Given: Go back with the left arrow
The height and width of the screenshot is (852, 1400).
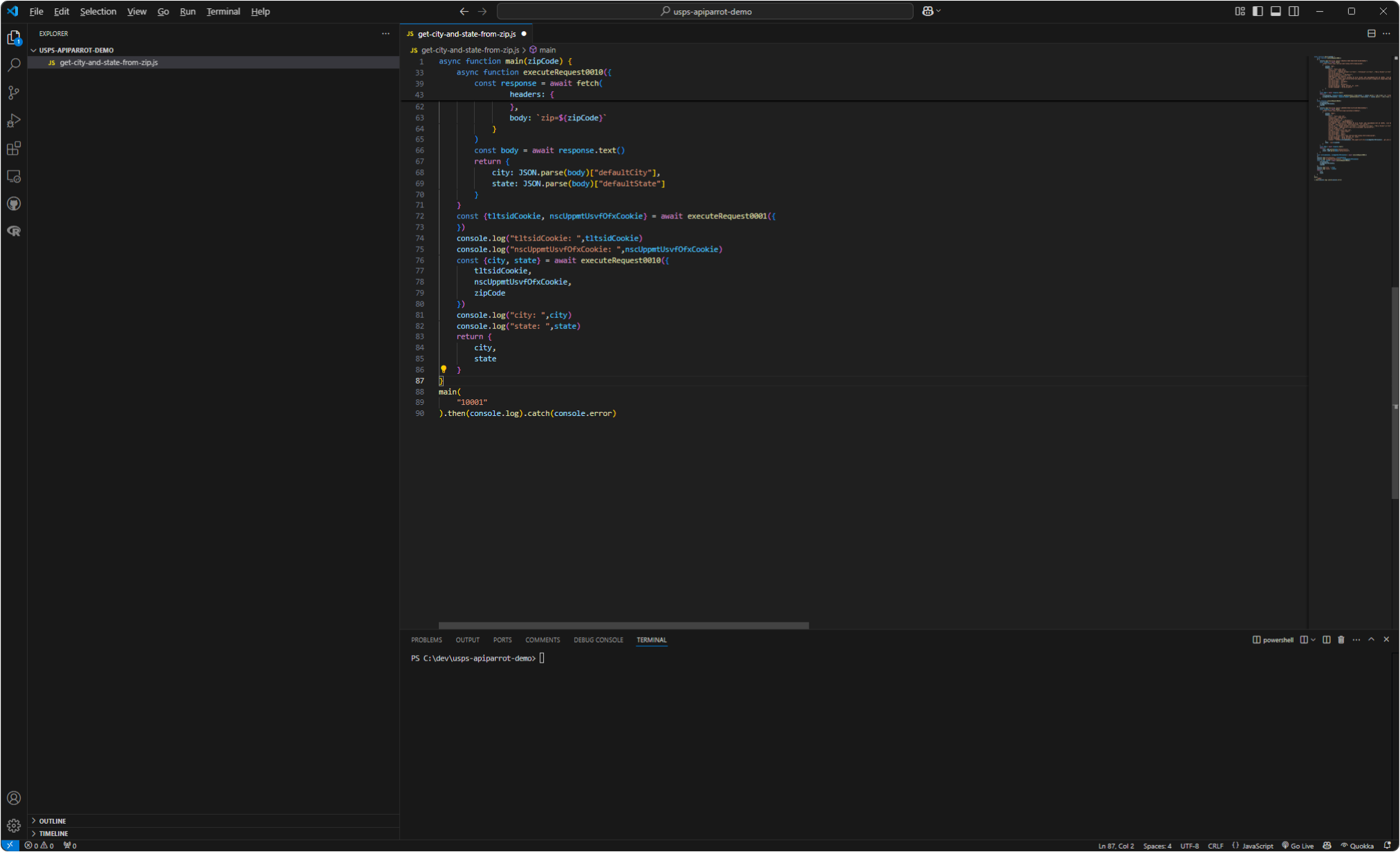Looking at the screenshot, I should tap(464, 11).
